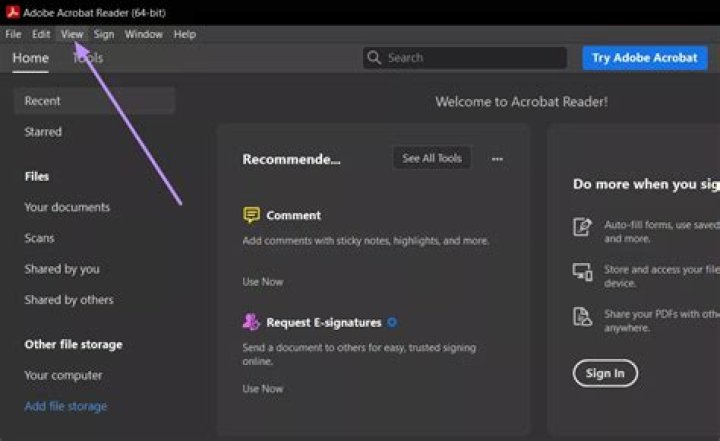Click the Sign In button
This screenshot has width=720, height=441.
click(605, 373)
